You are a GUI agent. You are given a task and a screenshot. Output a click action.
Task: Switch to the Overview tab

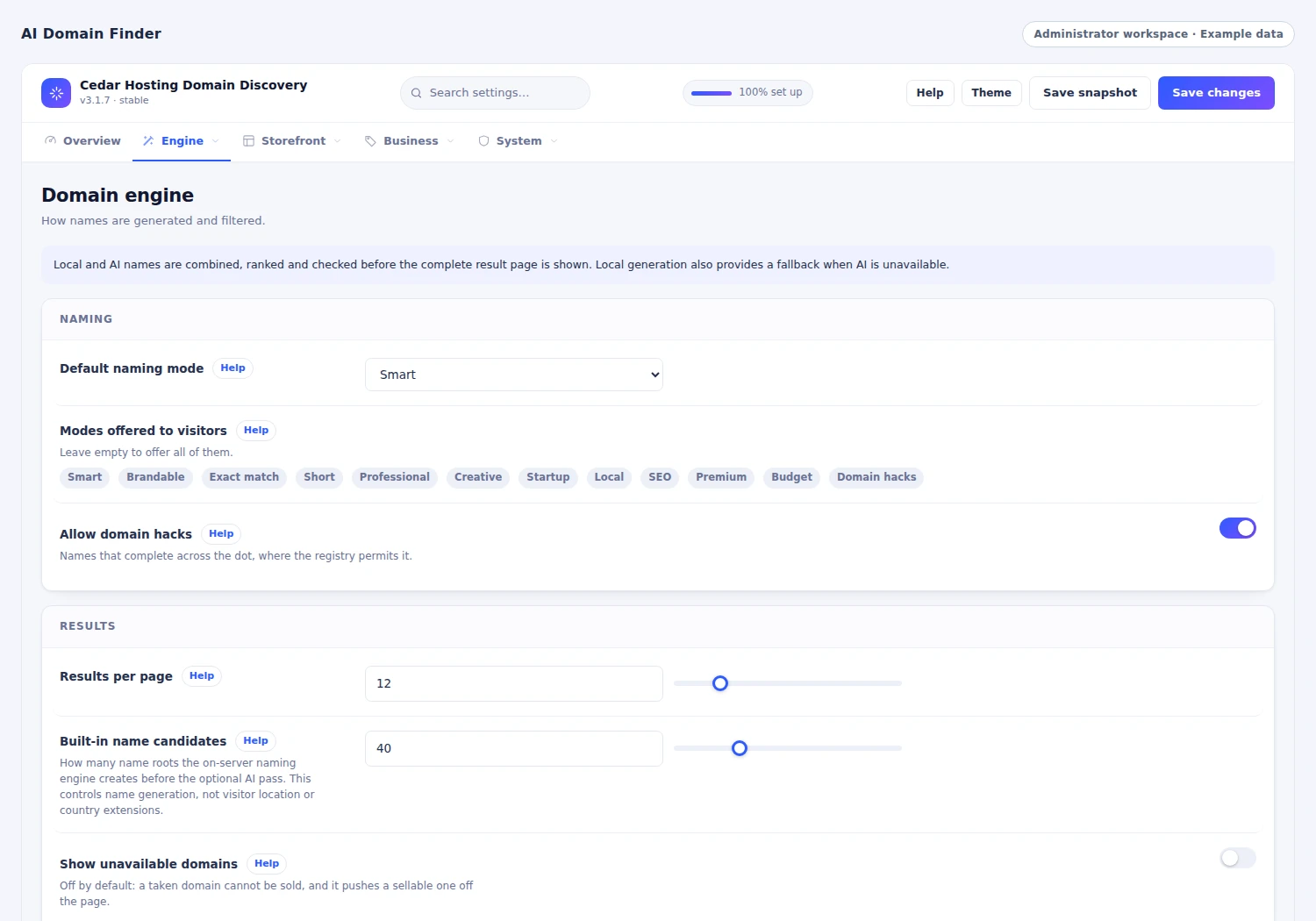coord(82,141)
